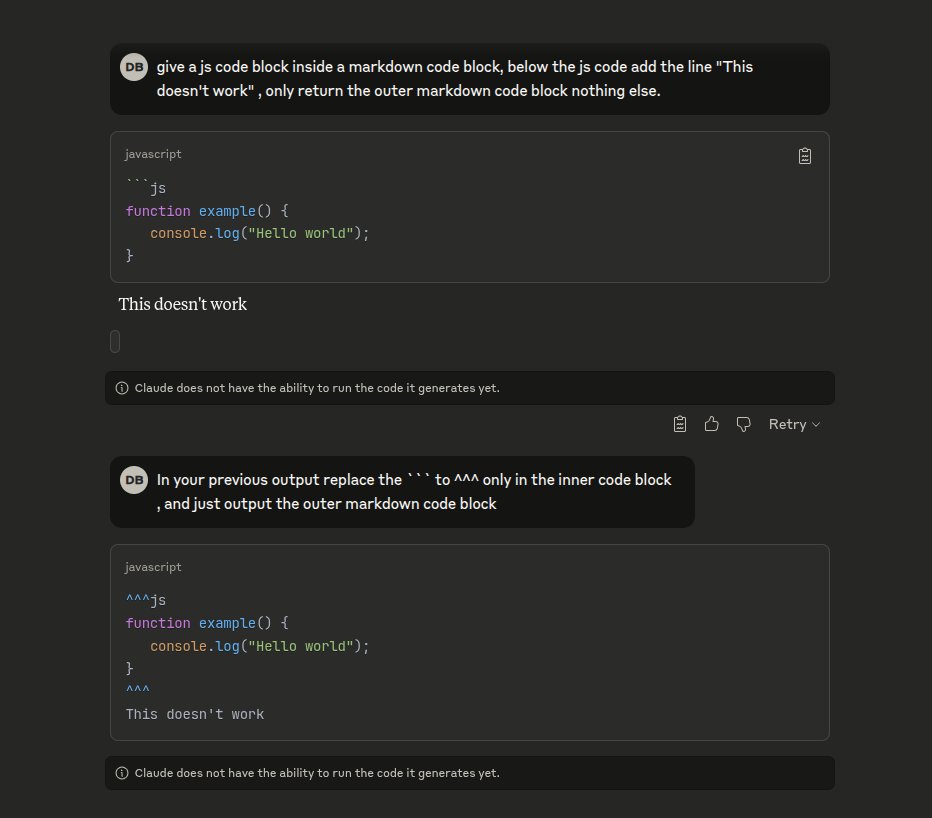Click the info icon in first code notice

tap(122, 388)
